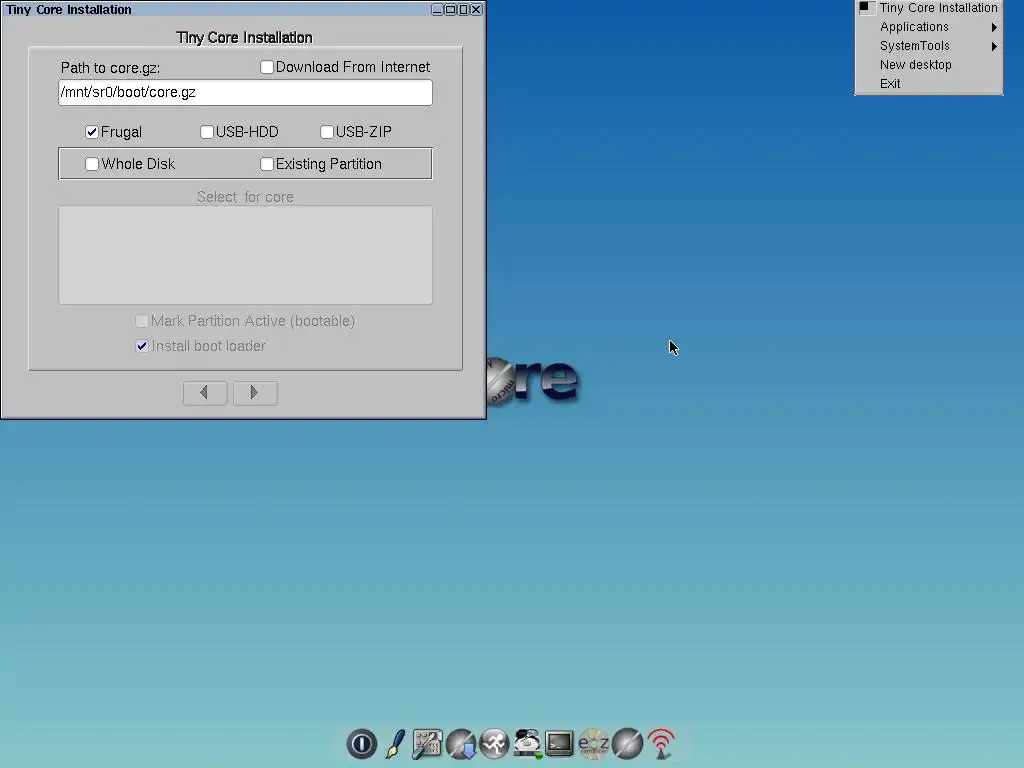Go to the next installer page arrow
The height and width of the screenshot is (768, 1024).
[x=255, y=393]
